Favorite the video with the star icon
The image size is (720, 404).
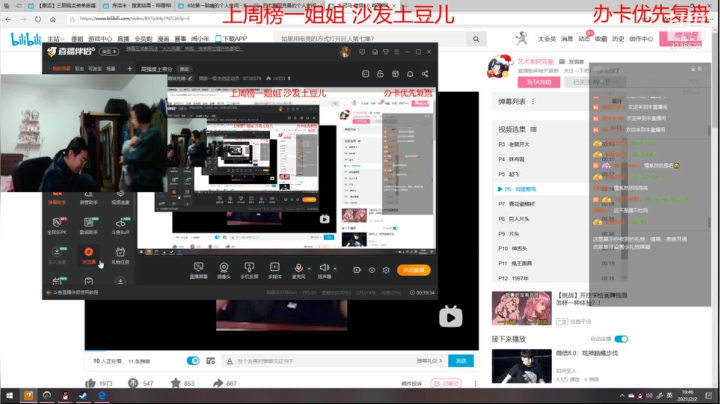[x=175, y=383]
